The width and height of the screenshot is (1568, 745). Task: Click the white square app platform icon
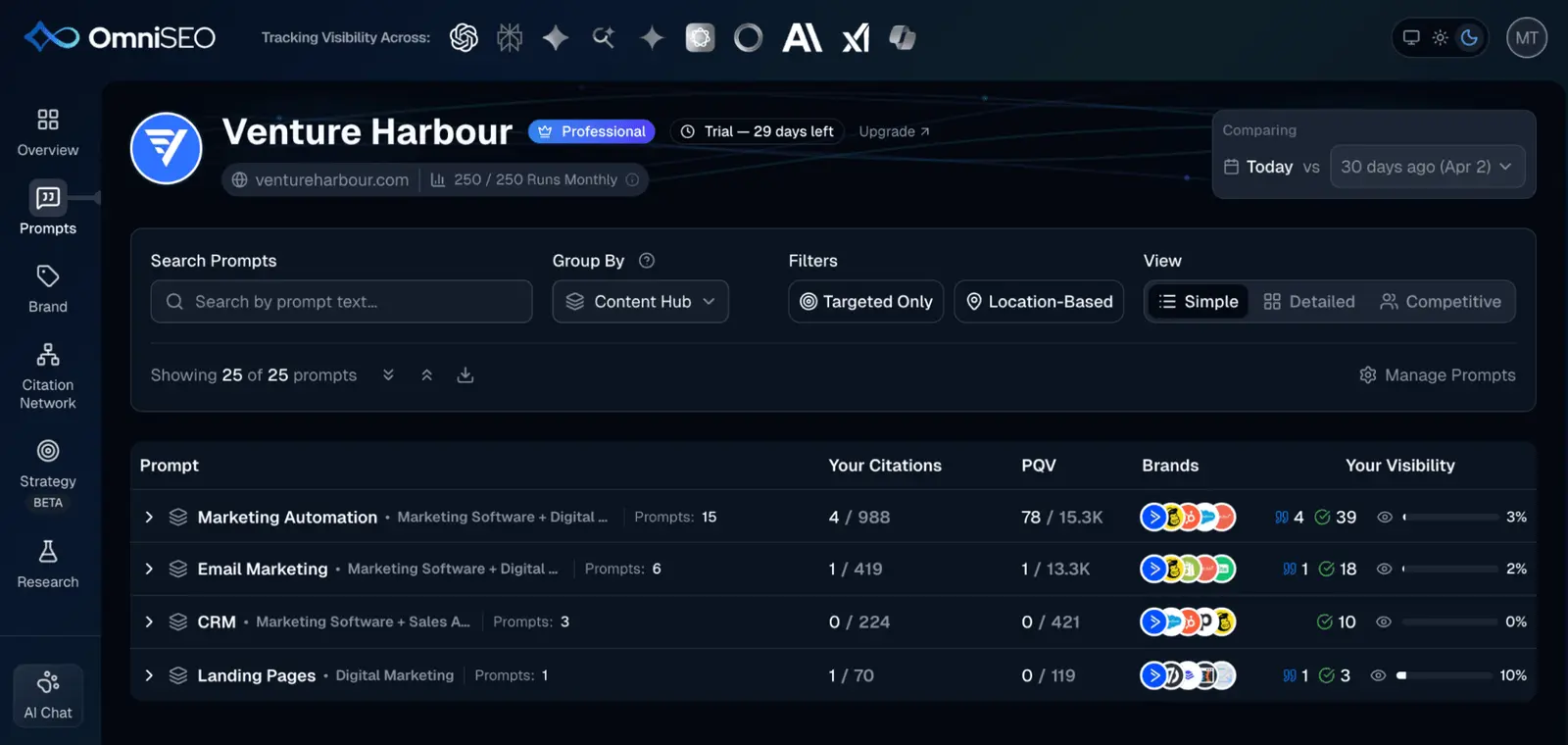pyautogui.click(x=700, y=38)
